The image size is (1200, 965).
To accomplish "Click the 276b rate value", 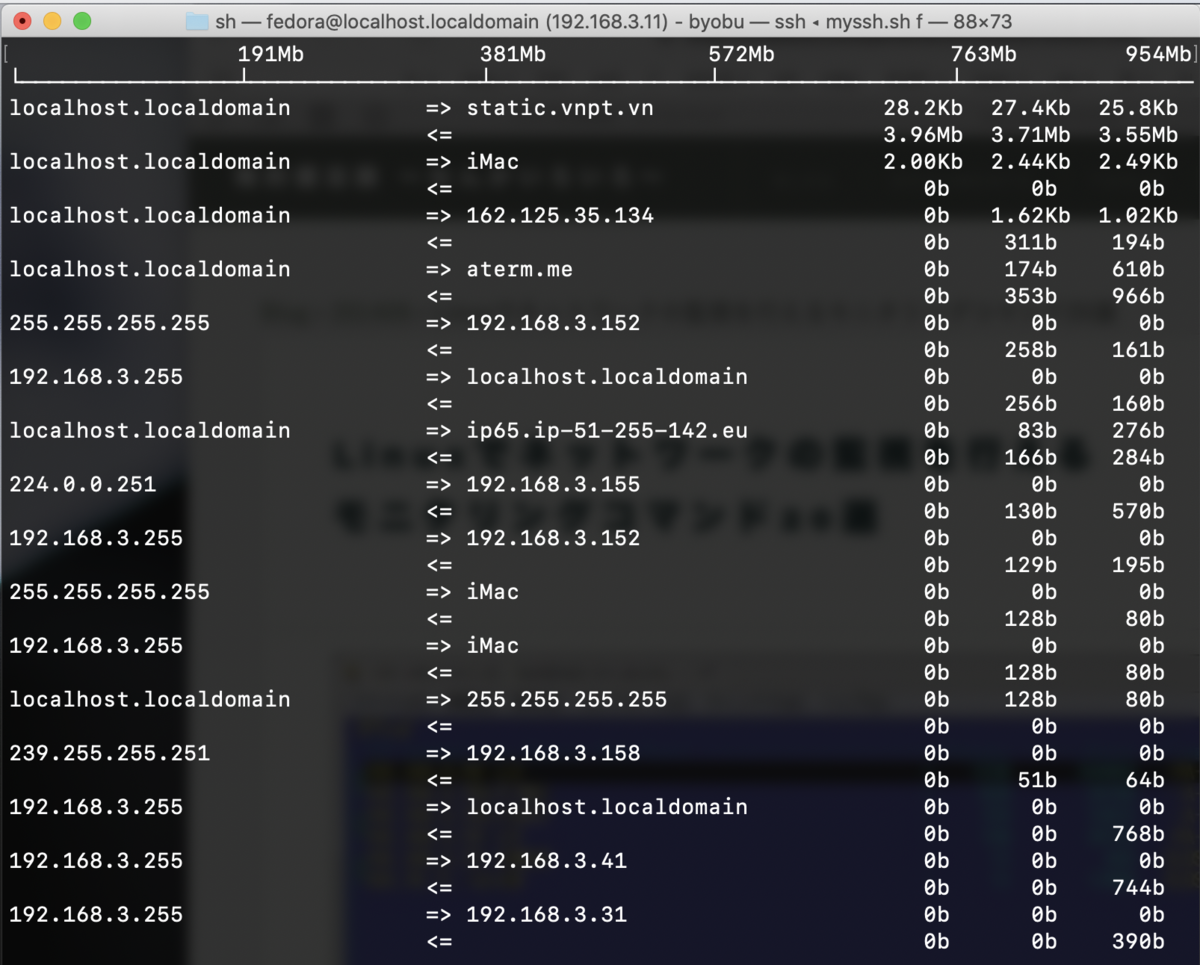I will click(x=1138, y=431).
